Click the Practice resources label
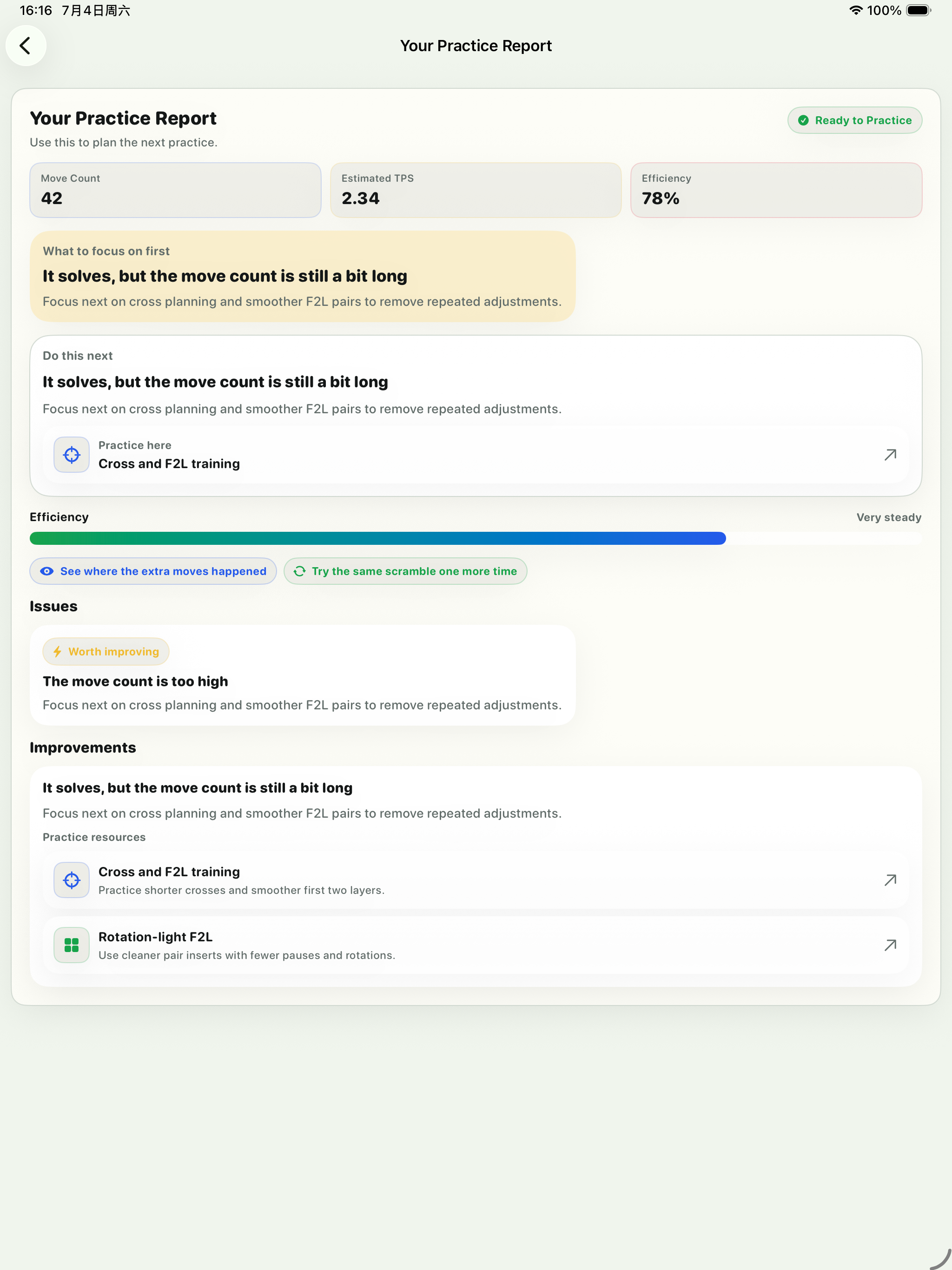The image size is (952, 1270). 94,837
